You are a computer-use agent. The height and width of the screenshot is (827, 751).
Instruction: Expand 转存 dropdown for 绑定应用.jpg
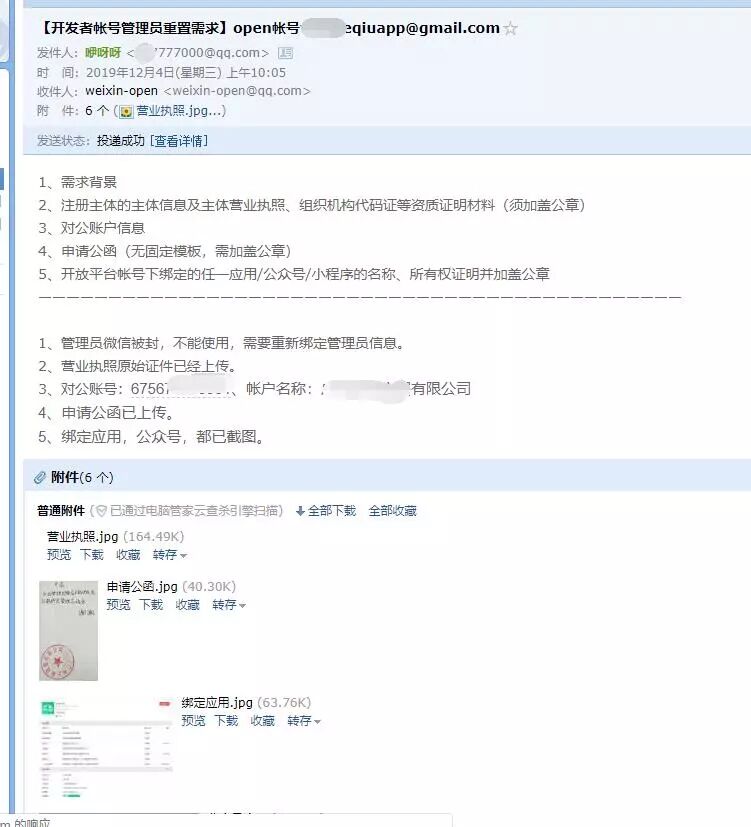(304, 720)
